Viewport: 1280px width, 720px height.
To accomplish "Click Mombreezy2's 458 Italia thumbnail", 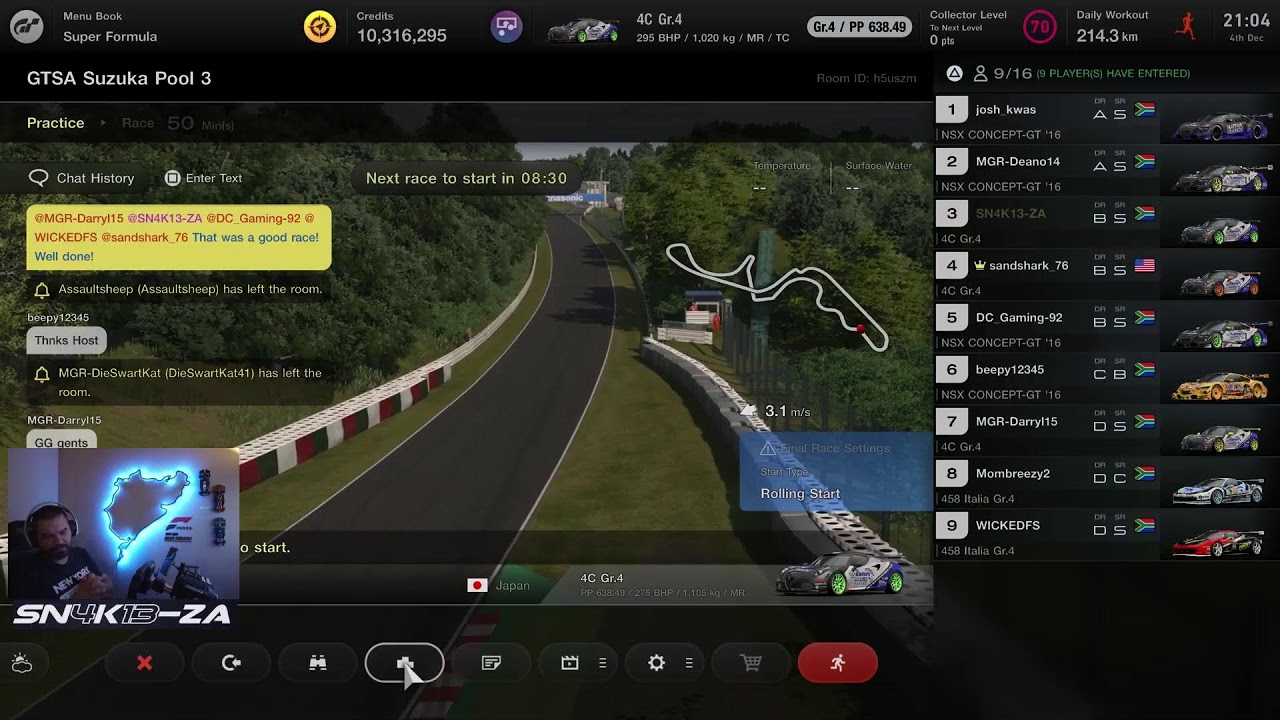I will click(1218, 490).
